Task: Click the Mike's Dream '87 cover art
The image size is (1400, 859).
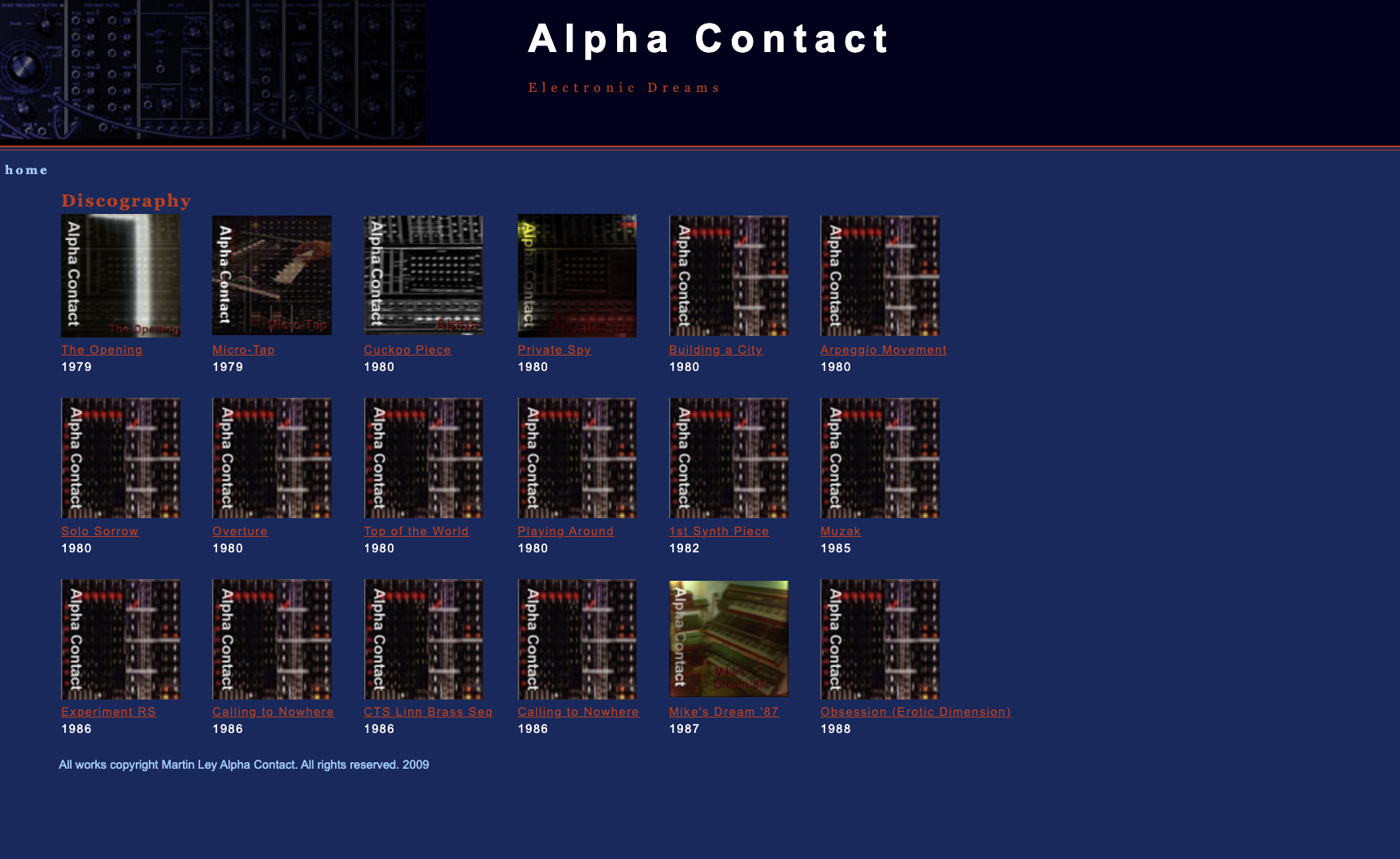Action: pos(728,639)
